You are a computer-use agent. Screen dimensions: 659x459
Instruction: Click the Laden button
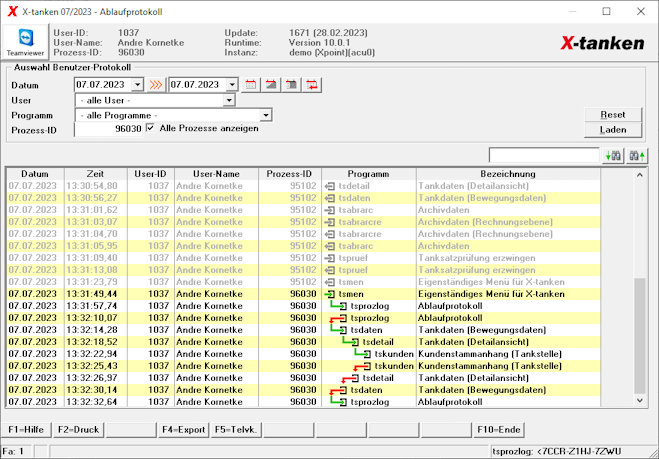click(x=613, y=130)
